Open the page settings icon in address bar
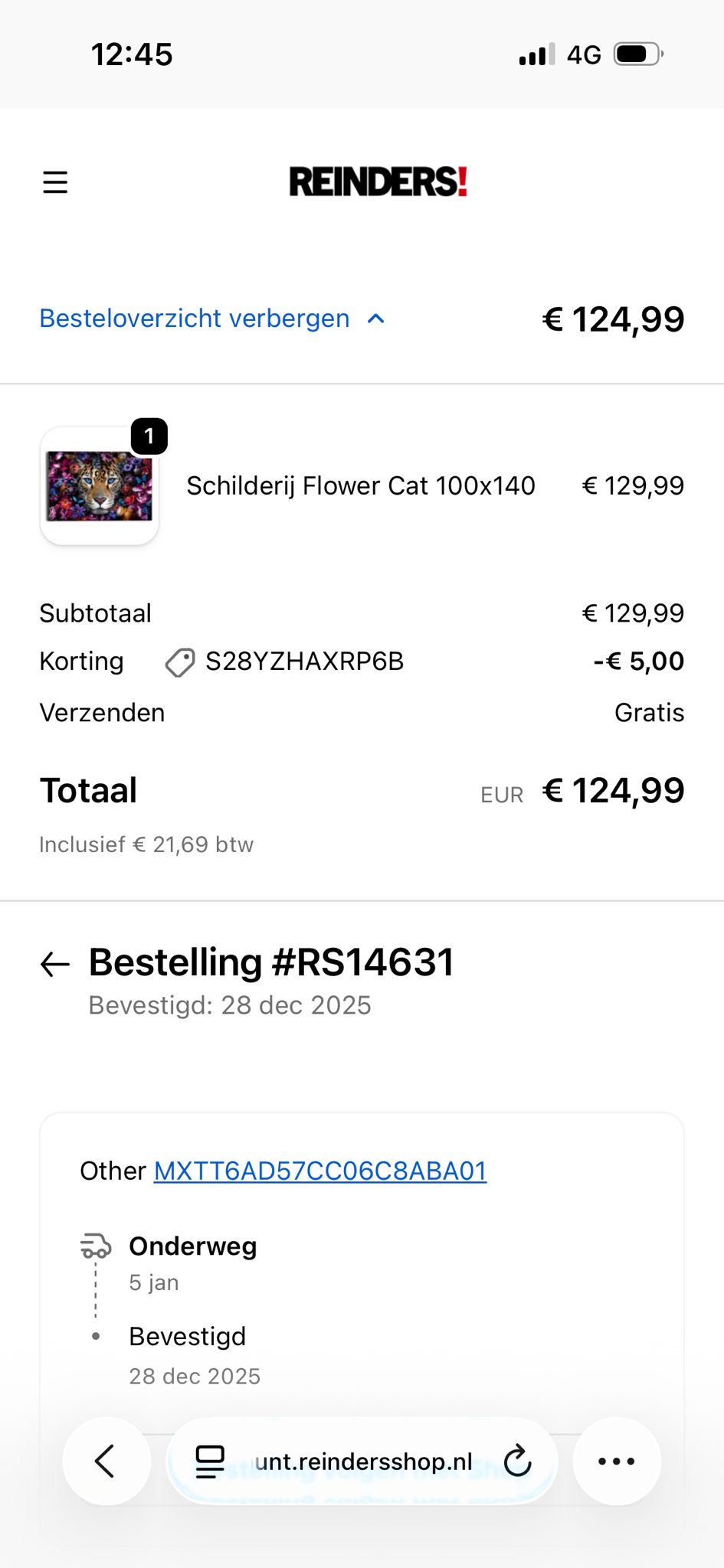 (209, 1462)
